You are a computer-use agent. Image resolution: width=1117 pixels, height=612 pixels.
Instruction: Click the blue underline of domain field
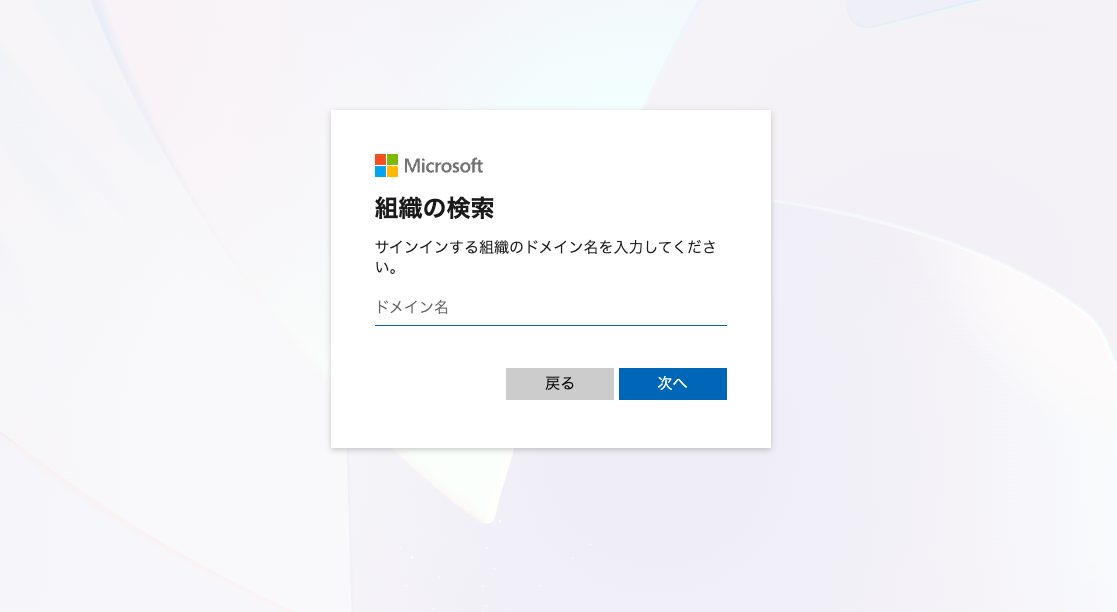point(551,325)
